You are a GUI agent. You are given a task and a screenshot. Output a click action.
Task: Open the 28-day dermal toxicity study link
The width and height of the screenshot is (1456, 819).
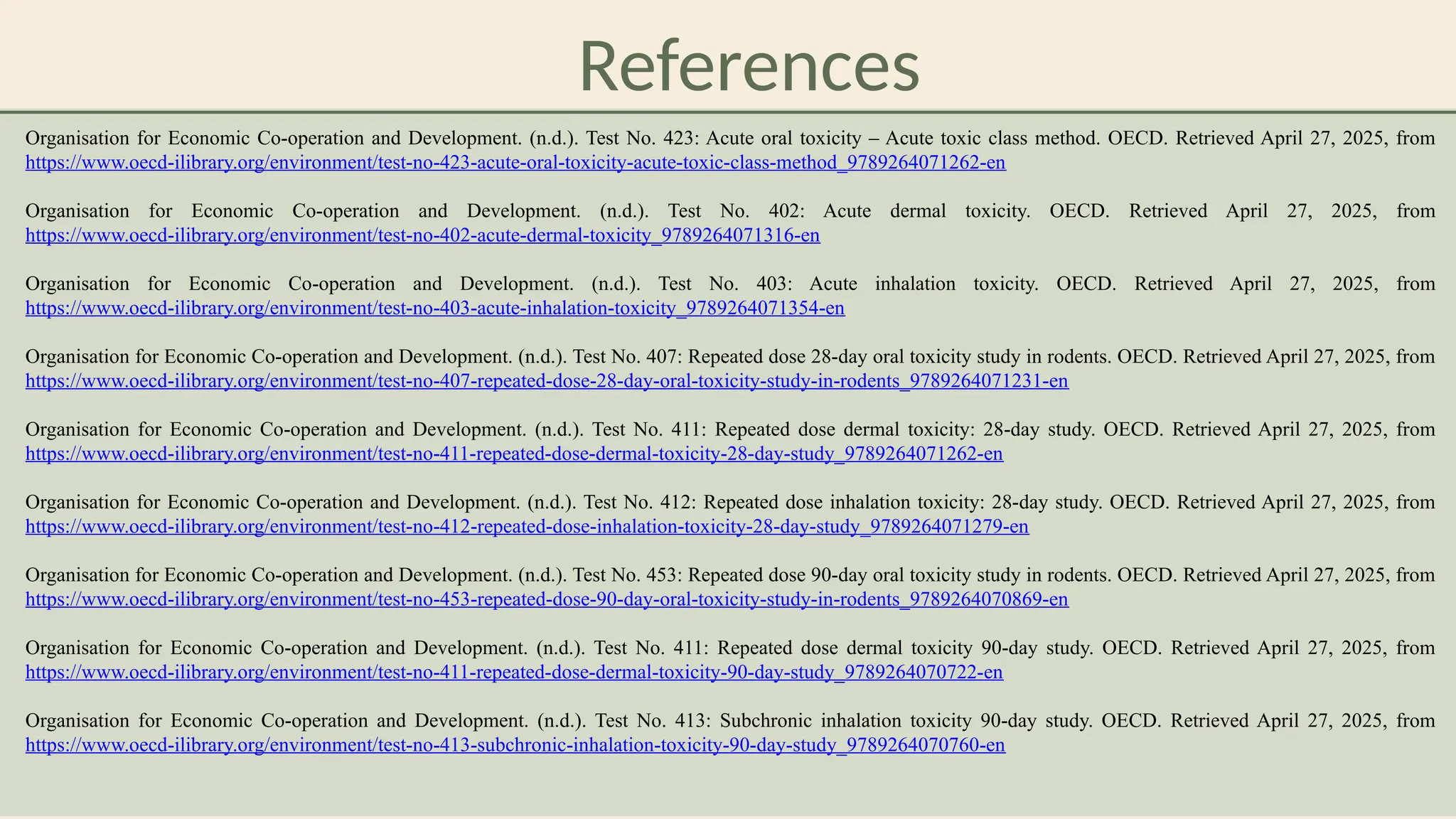point(514,454)
